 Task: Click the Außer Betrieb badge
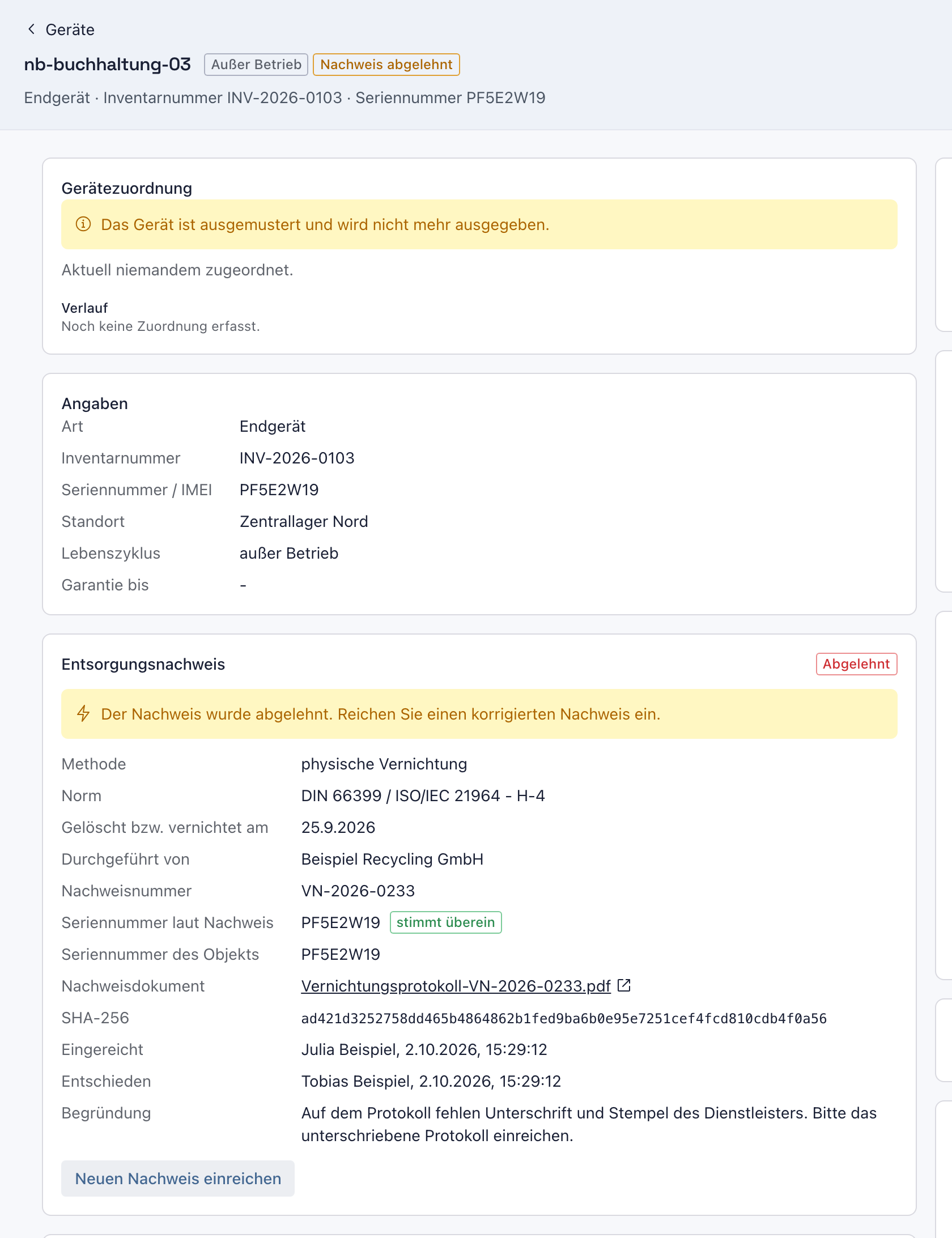tap(256, 65)
